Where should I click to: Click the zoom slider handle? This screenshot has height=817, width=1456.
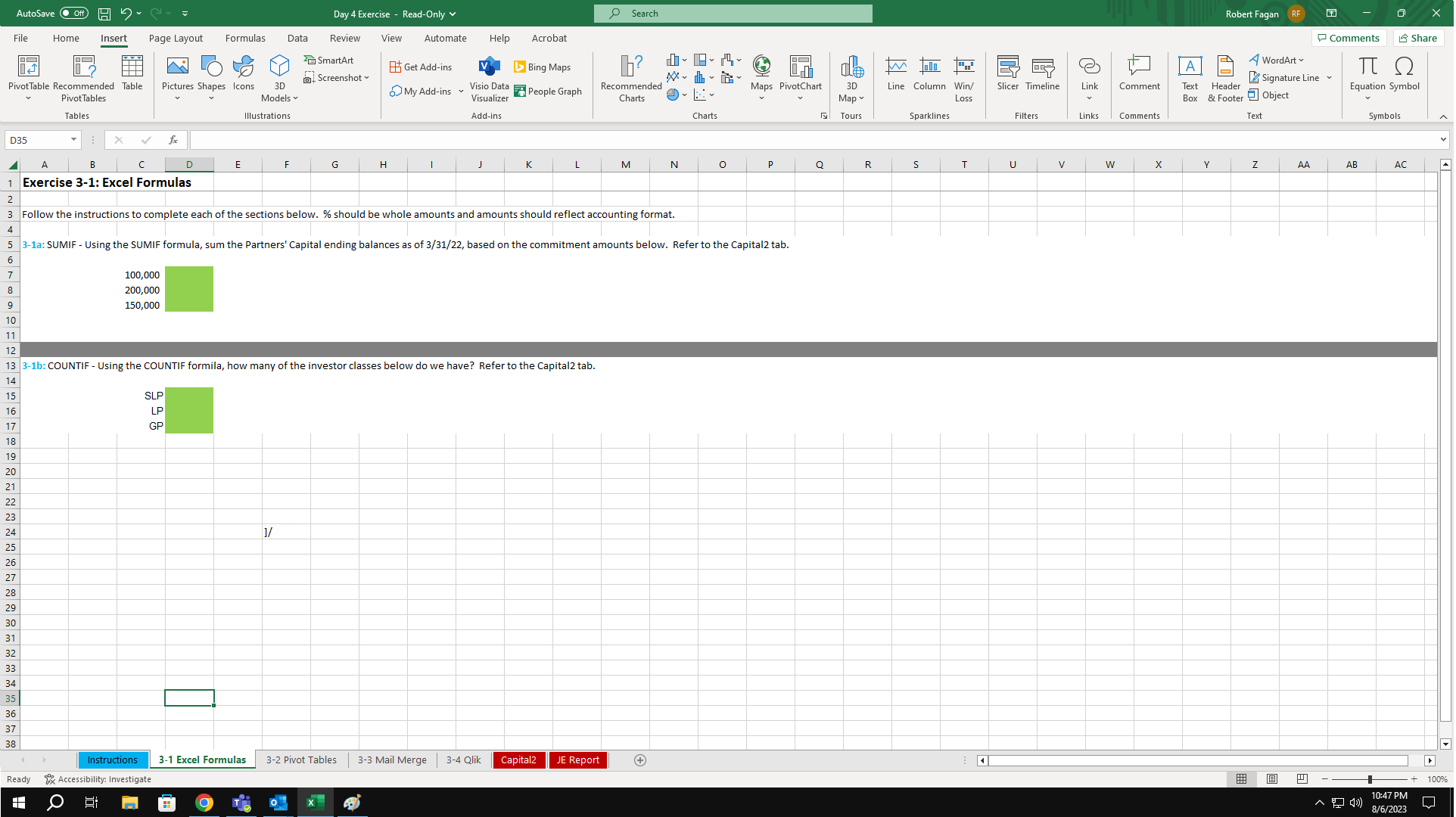[x=1369, y=779]
